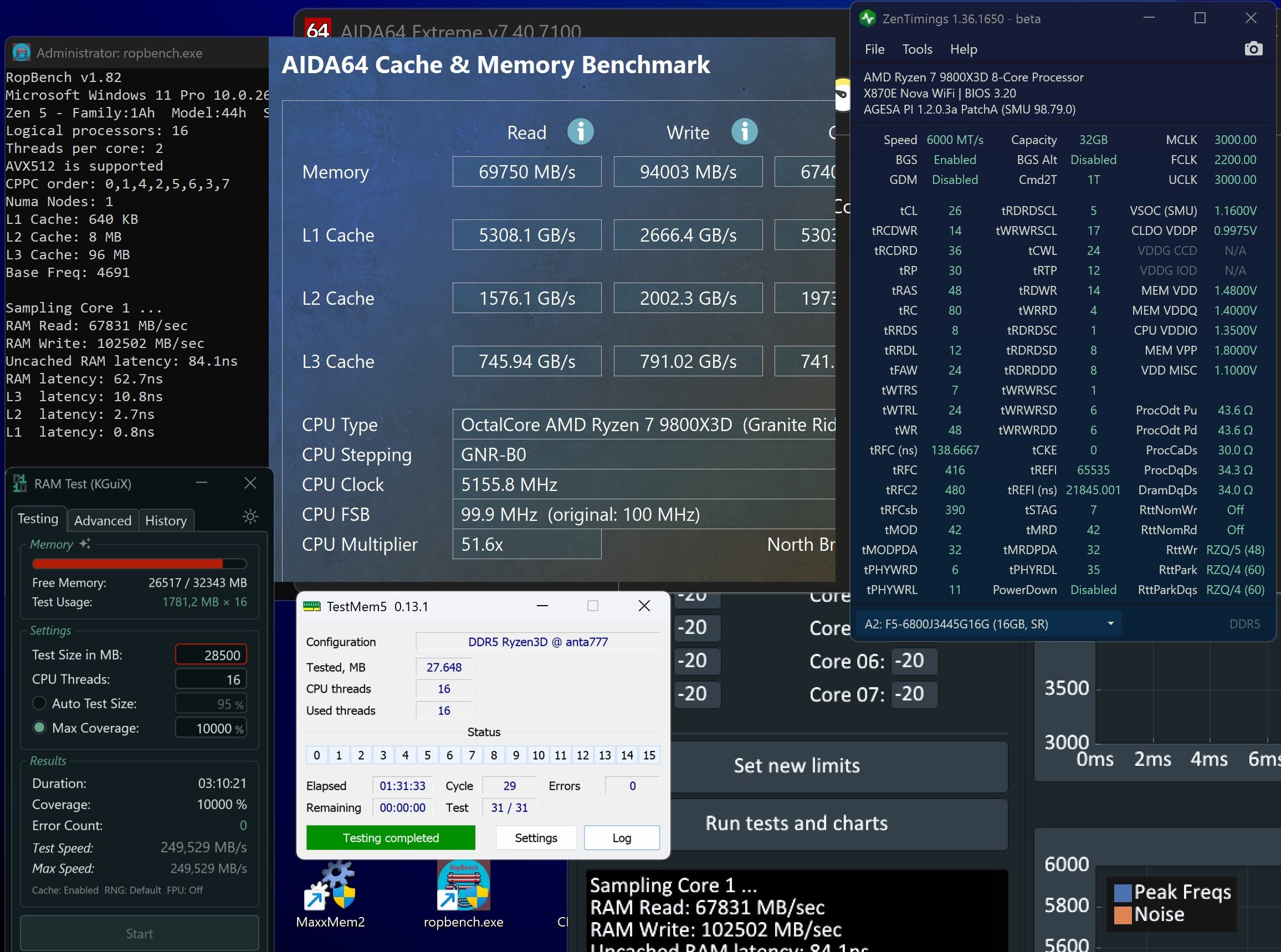
Task: Open the File menu in ZenTimings
Action: [874, 49]
